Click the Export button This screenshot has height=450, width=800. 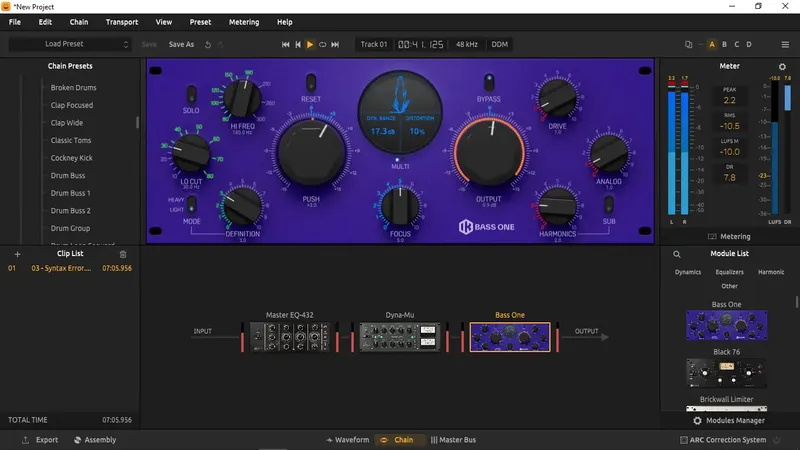tap(40, 440)
